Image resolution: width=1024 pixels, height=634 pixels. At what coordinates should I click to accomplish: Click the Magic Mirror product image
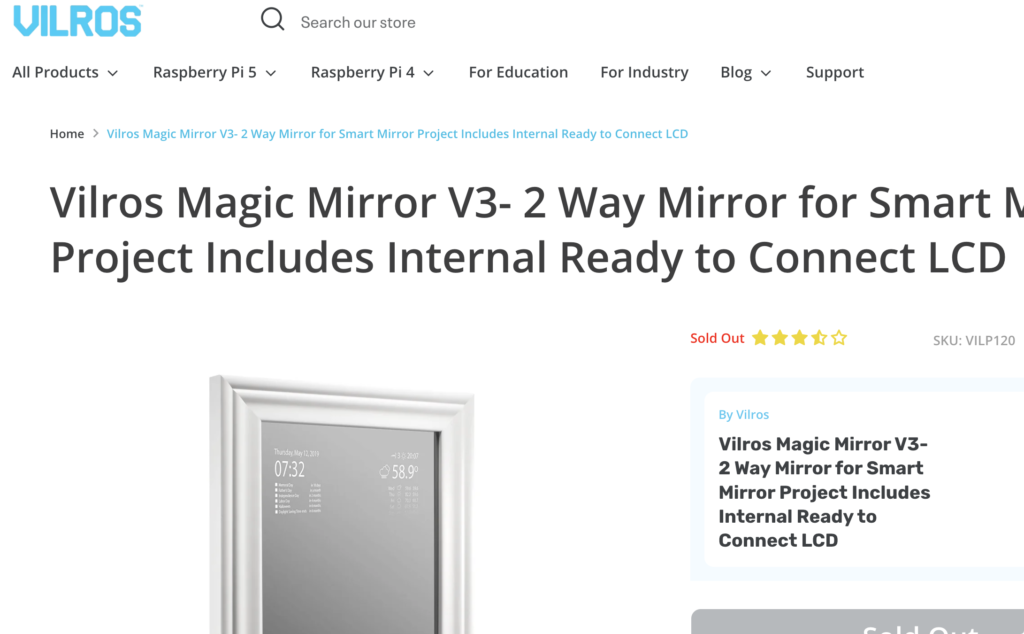(342, 504)
